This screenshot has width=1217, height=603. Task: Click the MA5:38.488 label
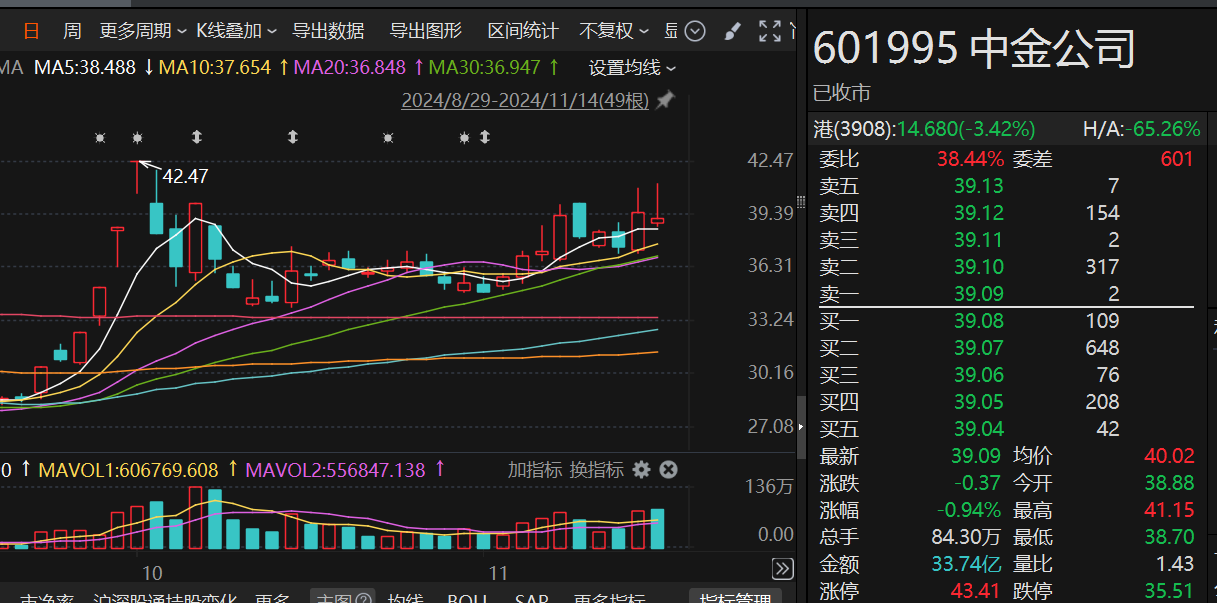(85, 69)
